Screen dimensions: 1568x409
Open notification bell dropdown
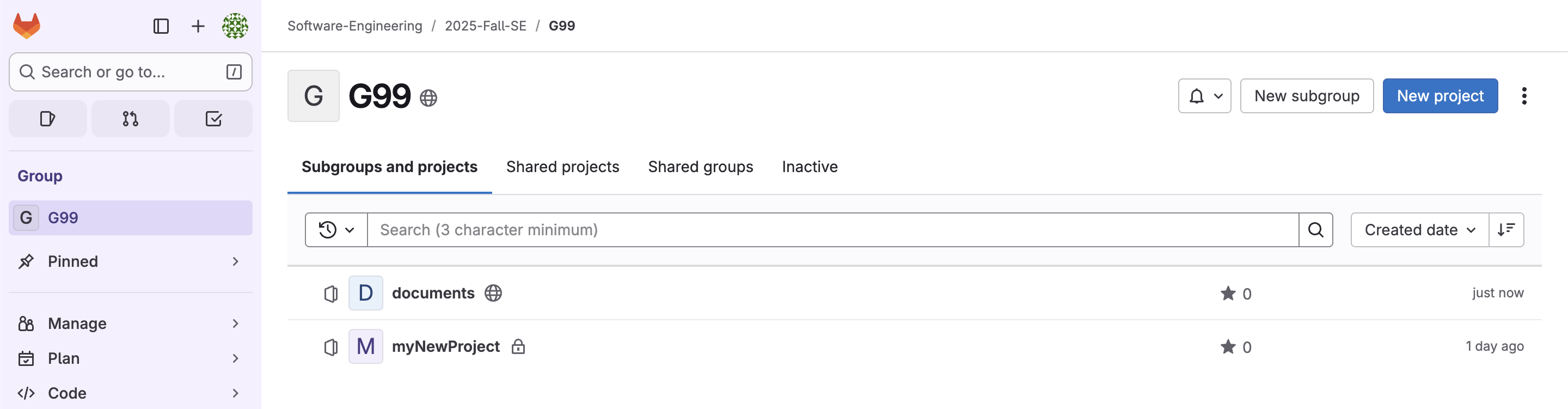coord(1204,96)
